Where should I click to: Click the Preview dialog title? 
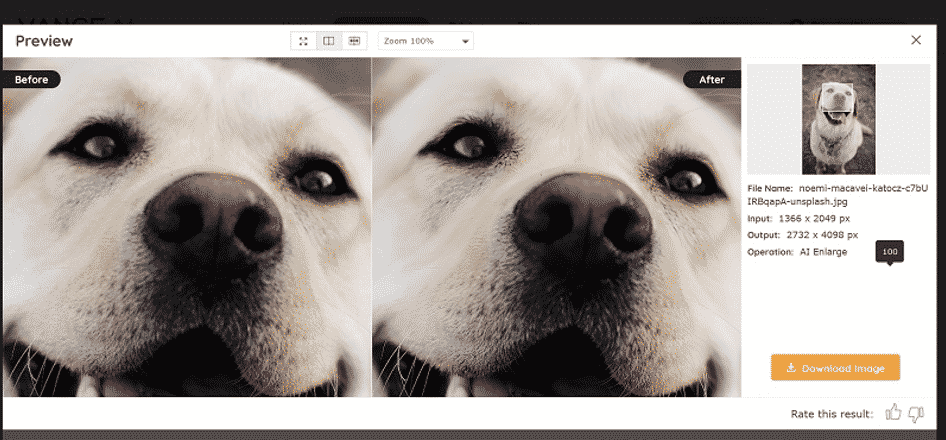tap(44, 41)
